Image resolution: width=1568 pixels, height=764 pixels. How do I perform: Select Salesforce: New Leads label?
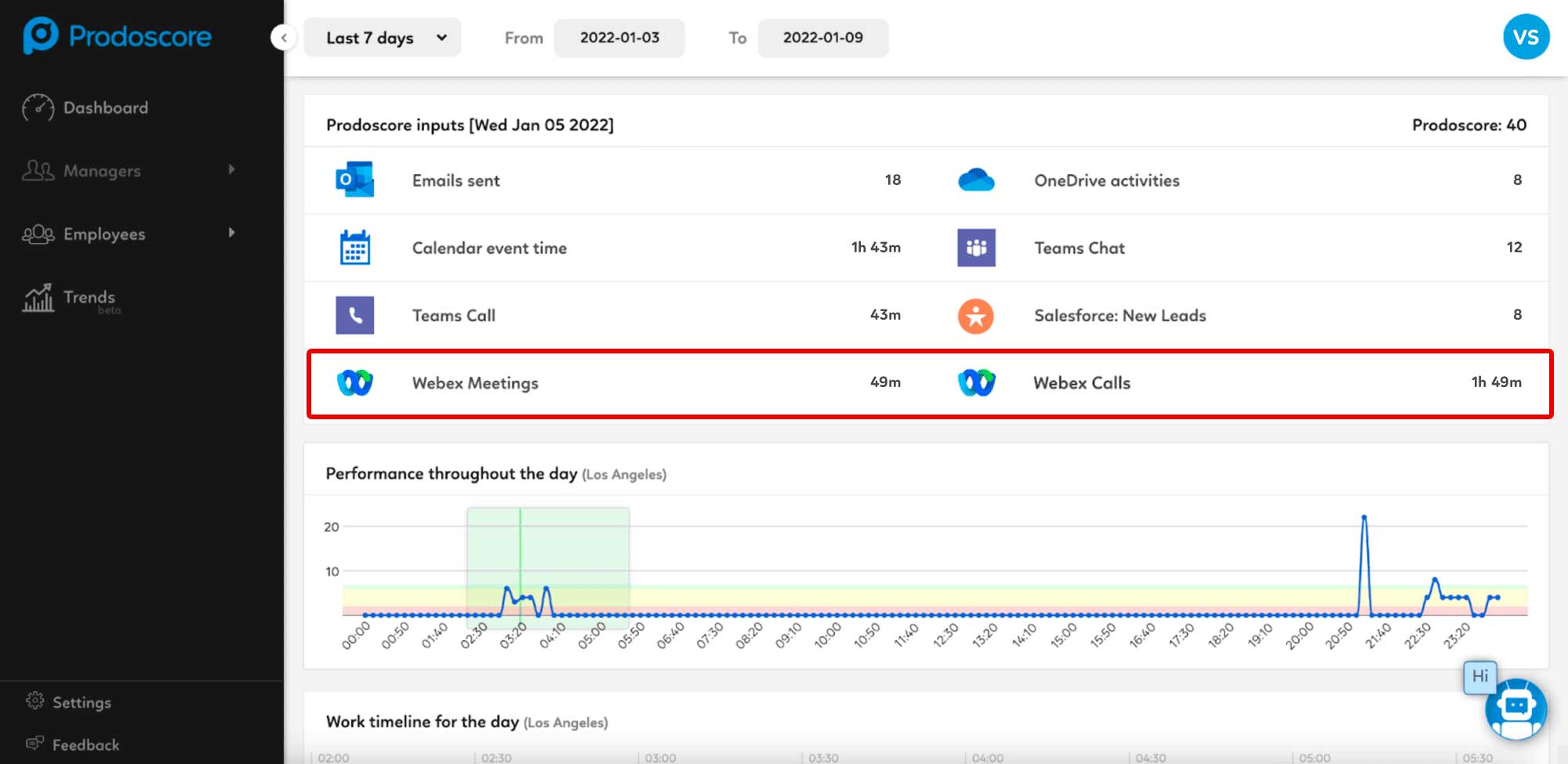[x=1120, y=315]
